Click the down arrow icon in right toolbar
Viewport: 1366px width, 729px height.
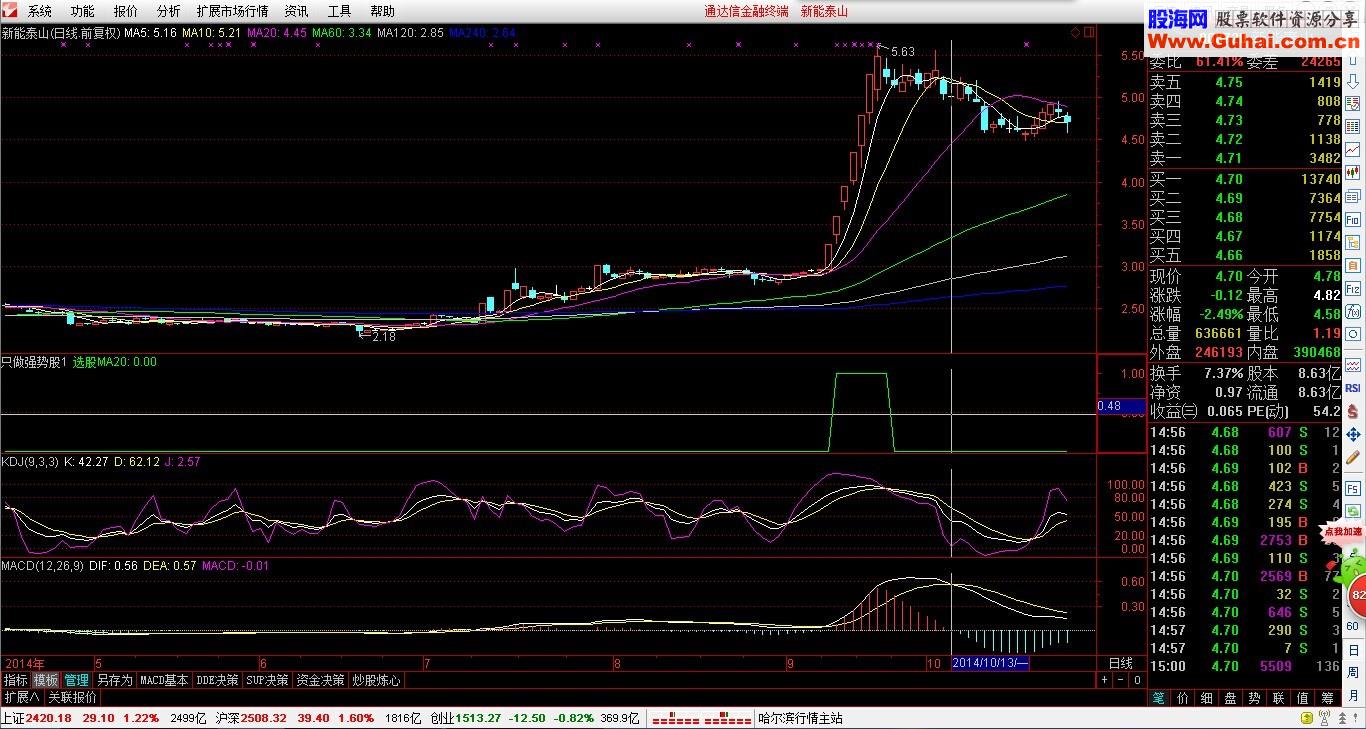[1353, 80]
